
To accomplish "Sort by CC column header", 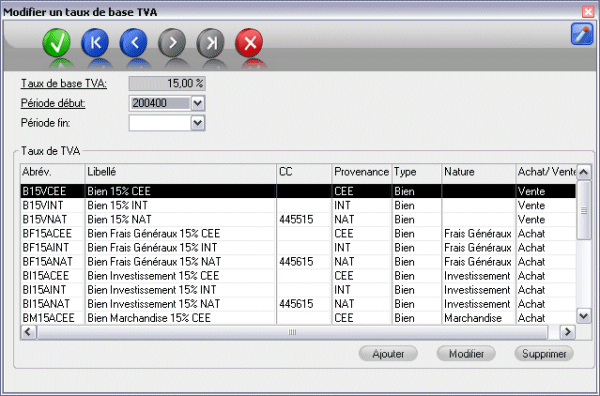I will (304, 172).
